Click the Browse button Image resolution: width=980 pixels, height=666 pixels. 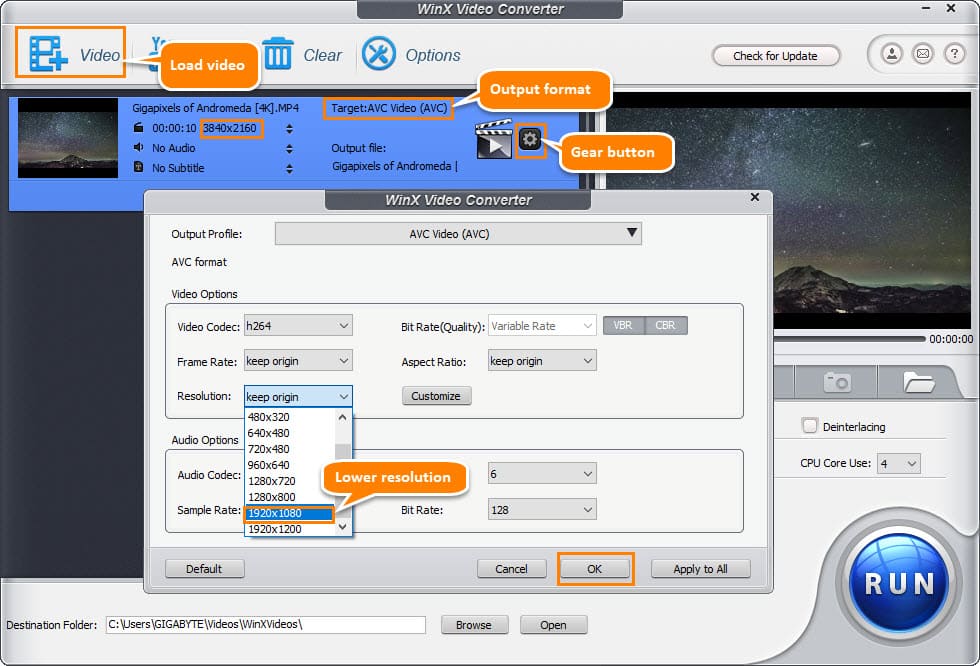[474, 625]
